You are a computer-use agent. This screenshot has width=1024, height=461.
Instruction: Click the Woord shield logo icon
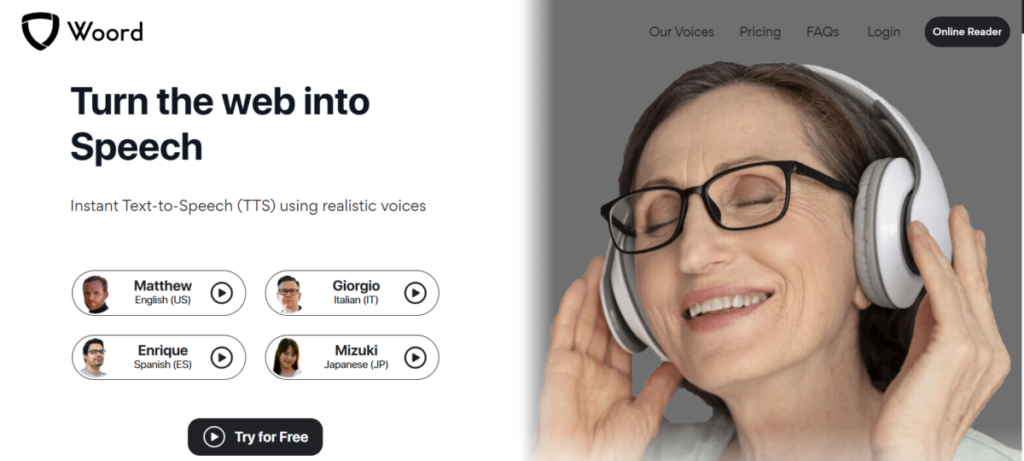tap(40, 31)
